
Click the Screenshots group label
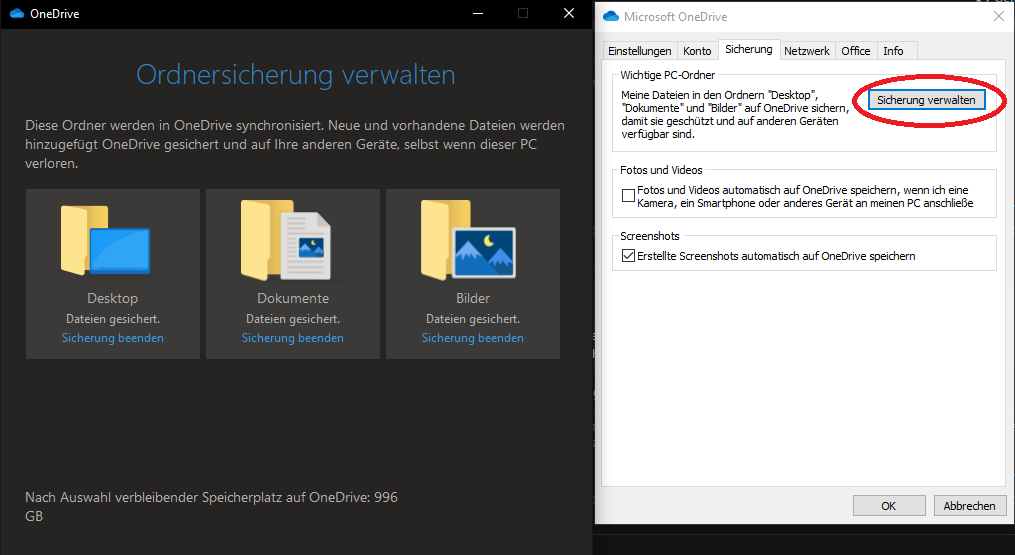[650, 236]
